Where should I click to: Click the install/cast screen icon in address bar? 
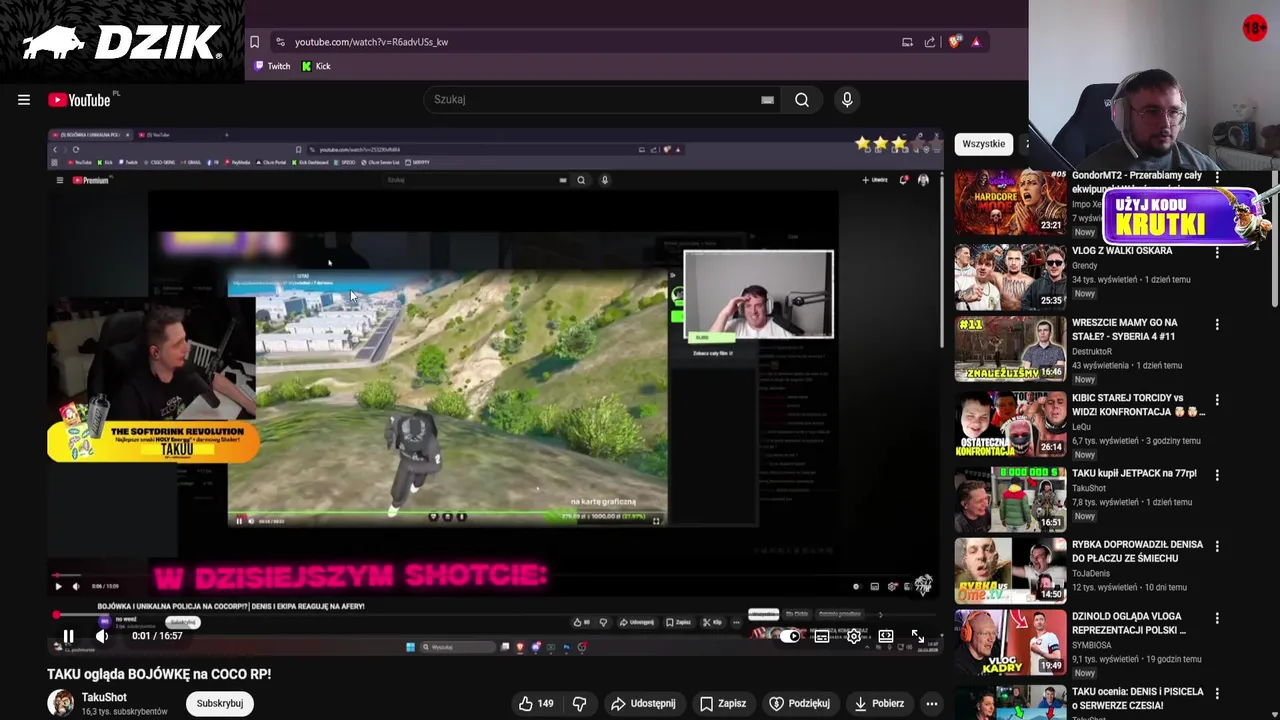(907, 42)
